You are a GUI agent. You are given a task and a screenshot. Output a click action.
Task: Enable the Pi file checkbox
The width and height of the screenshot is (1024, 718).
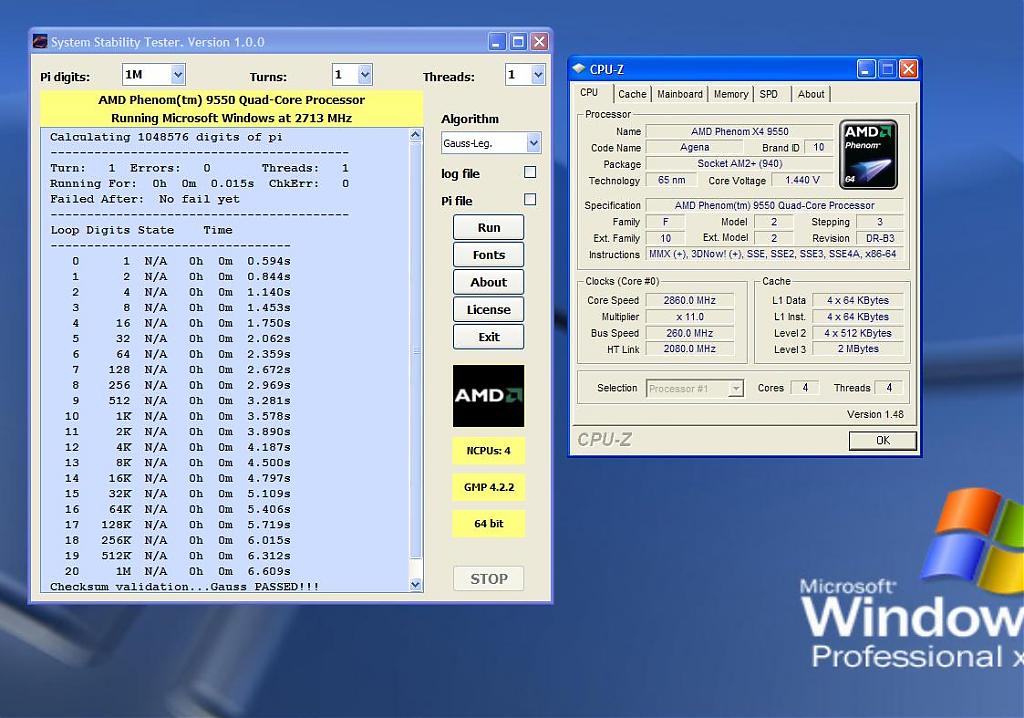(530, 200)
